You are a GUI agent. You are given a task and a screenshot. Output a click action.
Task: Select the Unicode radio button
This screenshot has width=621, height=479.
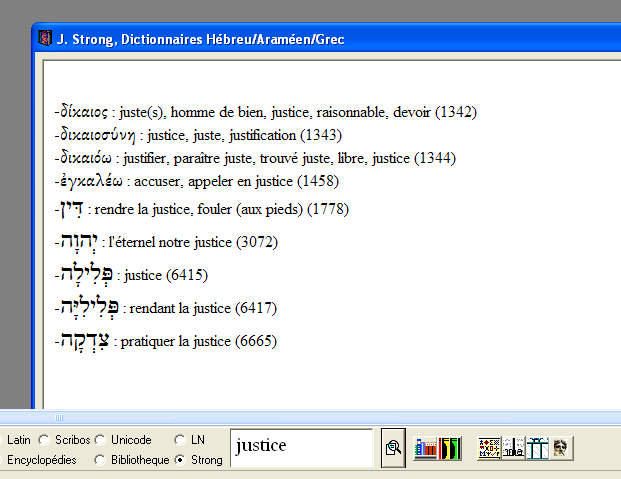[x=100, y=440]
